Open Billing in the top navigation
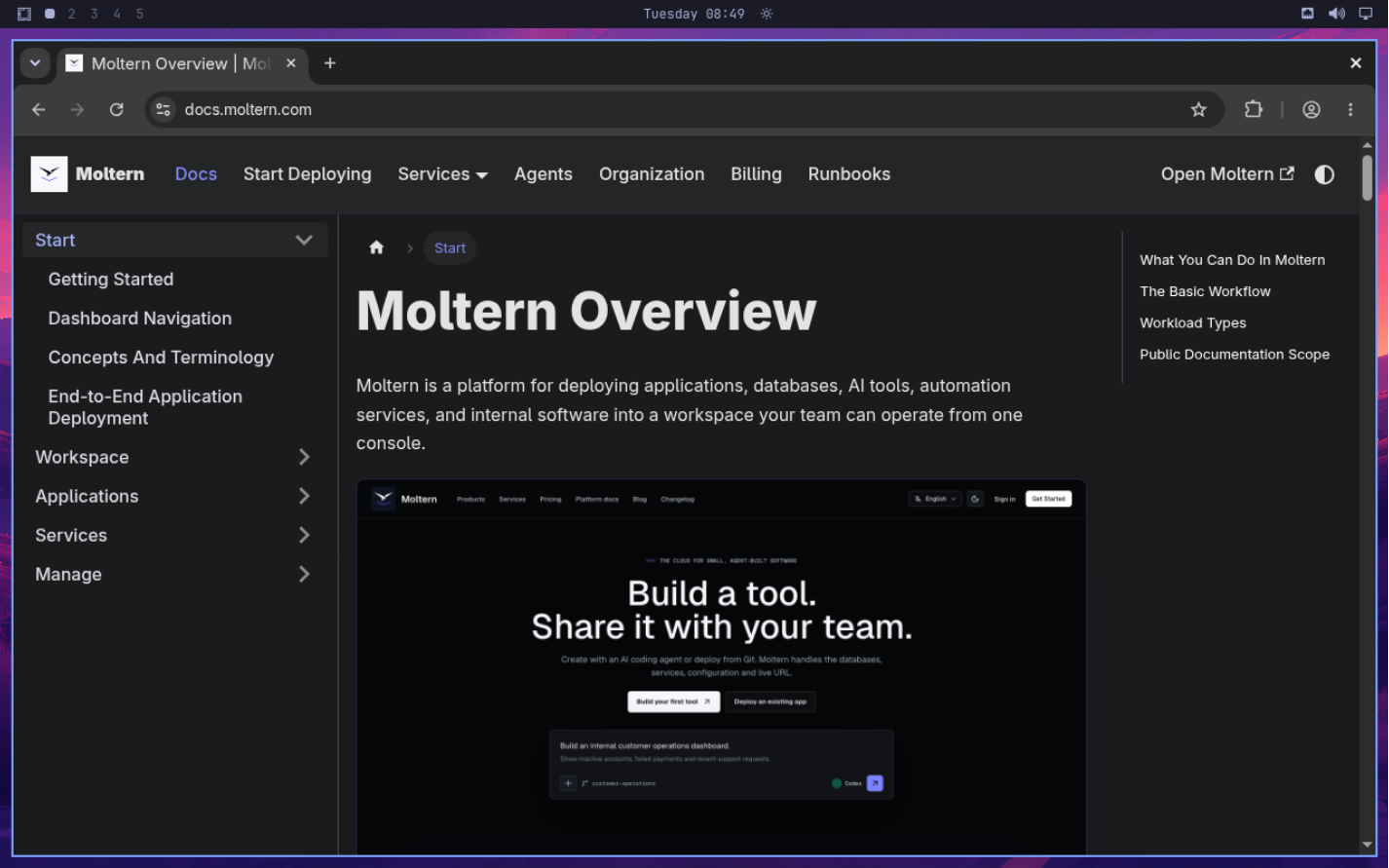Viewport: 1389px width, 868px height. pos(756,174)
